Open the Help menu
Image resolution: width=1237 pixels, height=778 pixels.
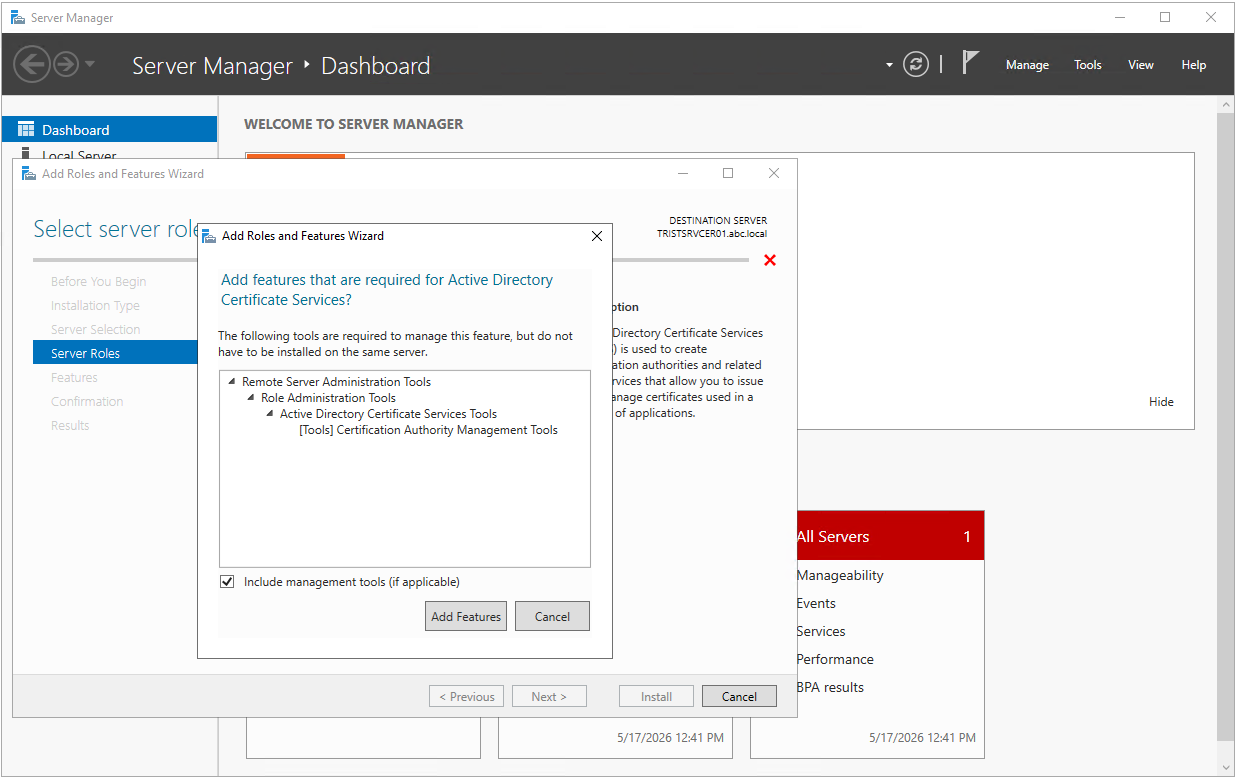click(1194, 65)
